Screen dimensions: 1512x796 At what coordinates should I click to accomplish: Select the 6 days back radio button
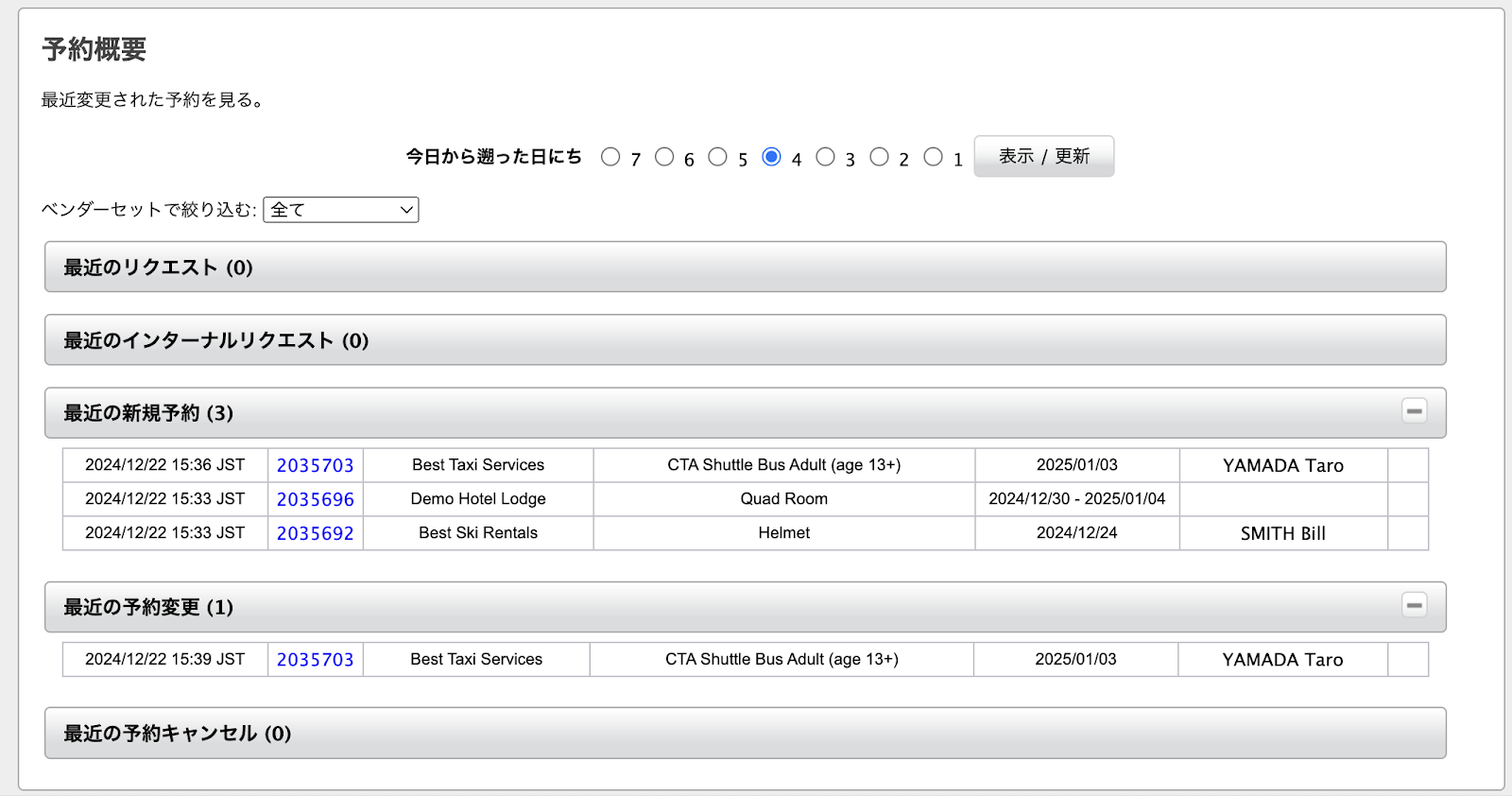tap(664, 157)
